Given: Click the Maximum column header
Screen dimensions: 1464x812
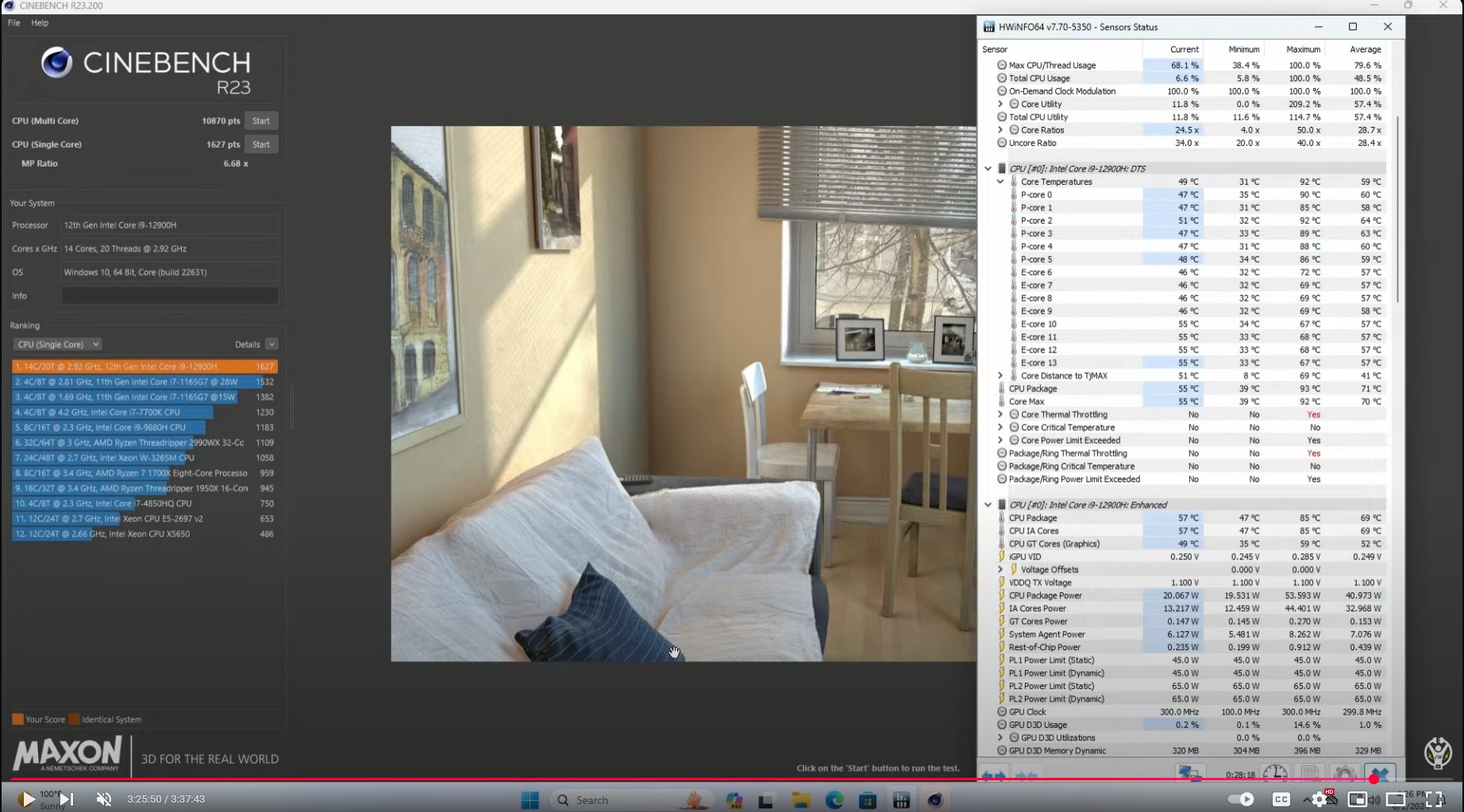Looking at the screenshot, I should click(1295, 49).
